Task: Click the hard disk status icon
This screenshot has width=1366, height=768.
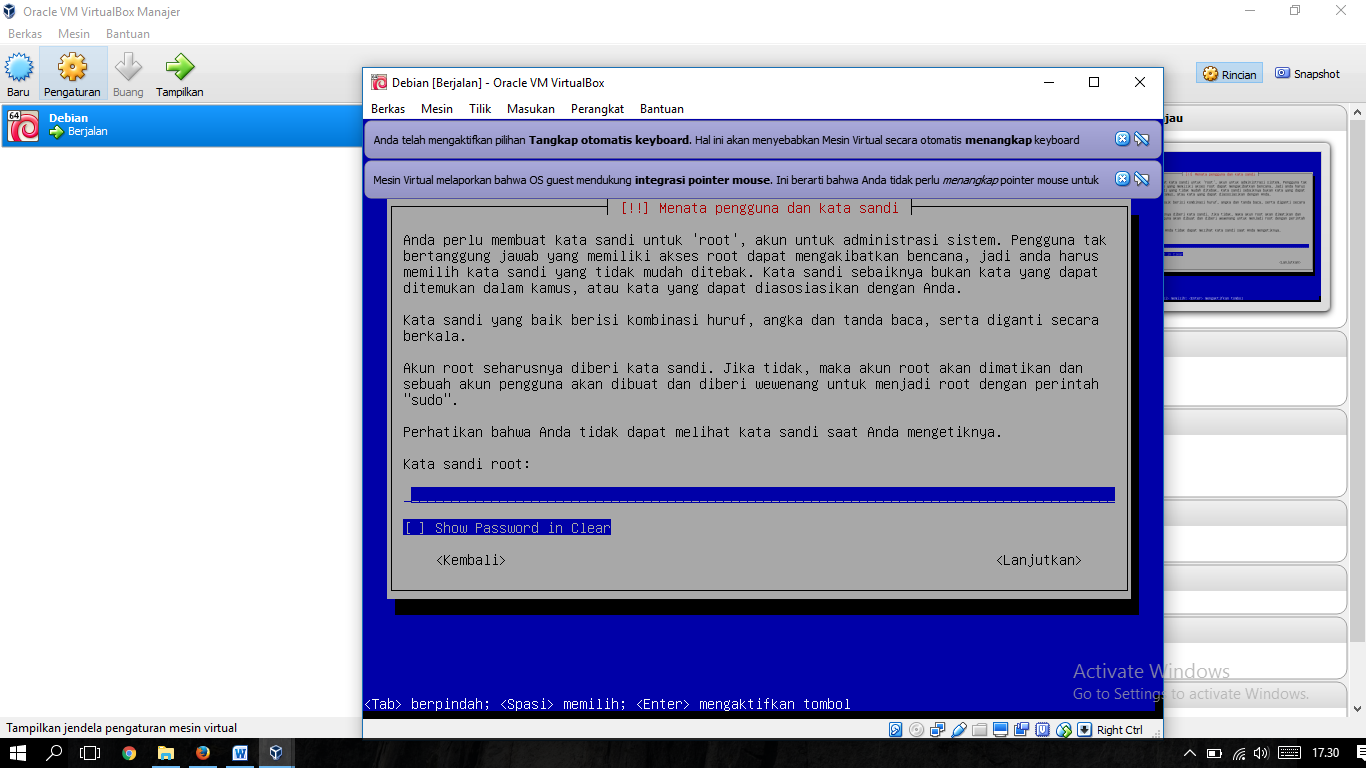Action: pyautogui.click(x=895, y=730)
